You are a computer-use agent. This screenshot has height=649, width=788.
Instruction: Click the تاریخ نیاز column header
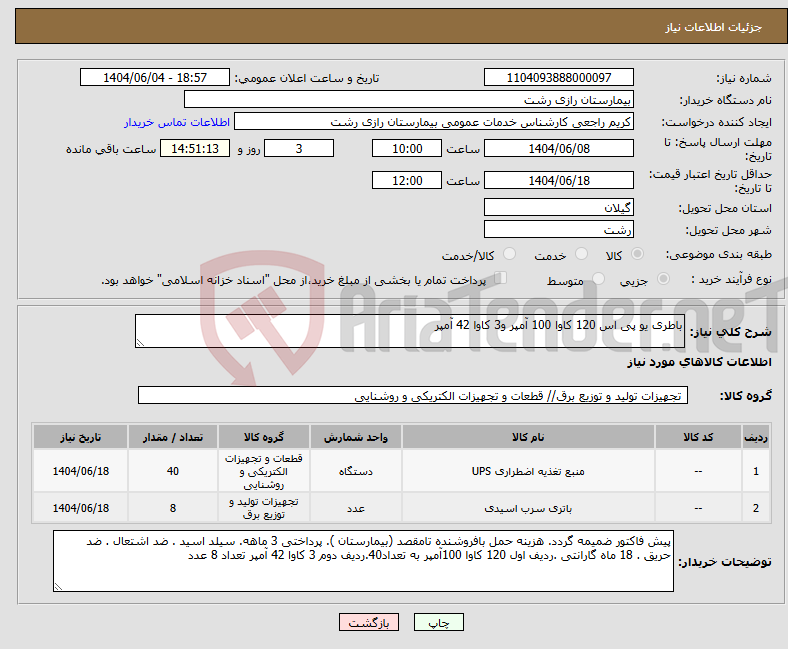[x=80, y=437]
